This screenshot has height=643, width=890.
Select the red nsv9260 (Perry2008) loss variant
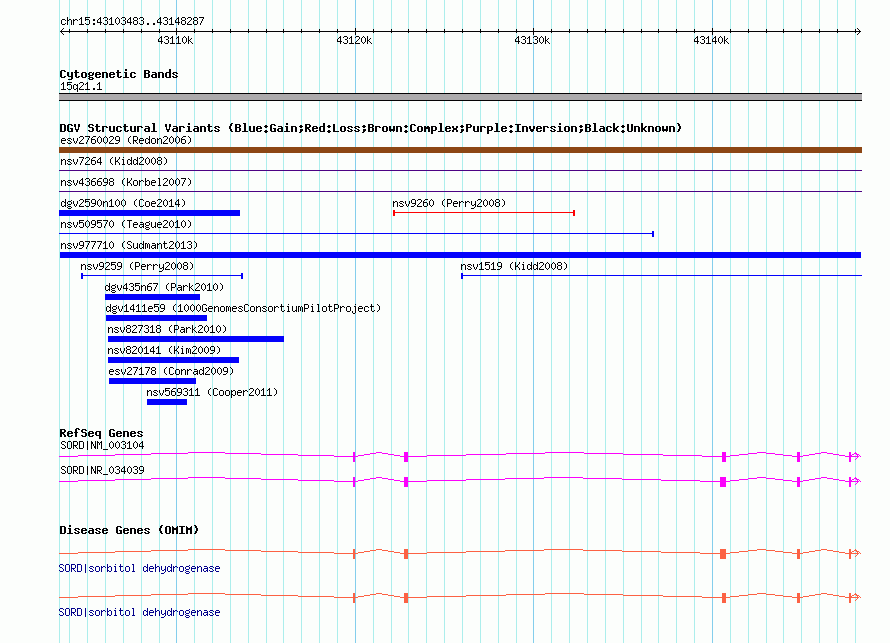[483, 213]
